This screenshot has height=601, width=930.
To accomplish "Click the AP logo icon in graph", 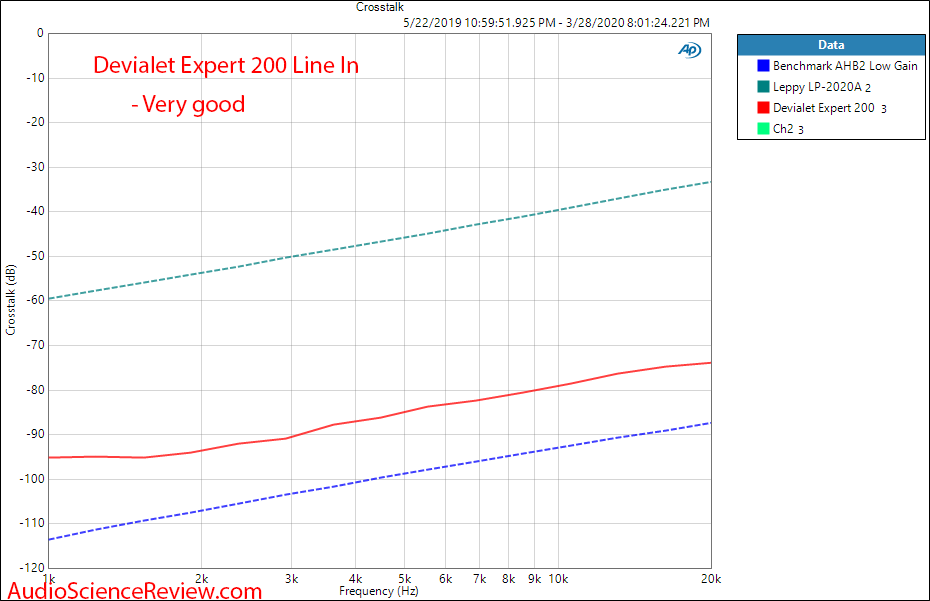I will (689, 50).
